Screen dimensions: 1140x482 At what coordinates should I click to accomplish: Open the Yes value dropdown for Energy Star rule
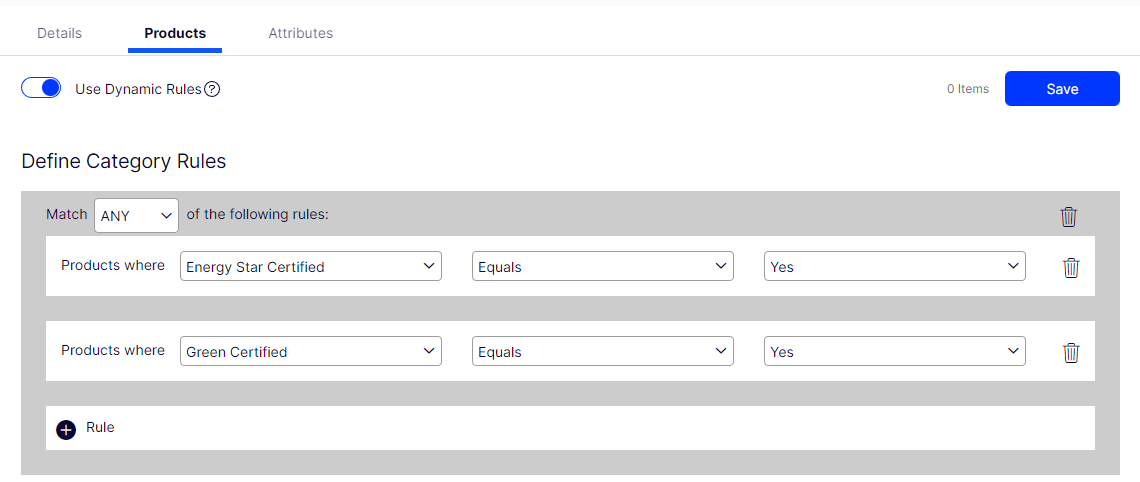(894, 267)
